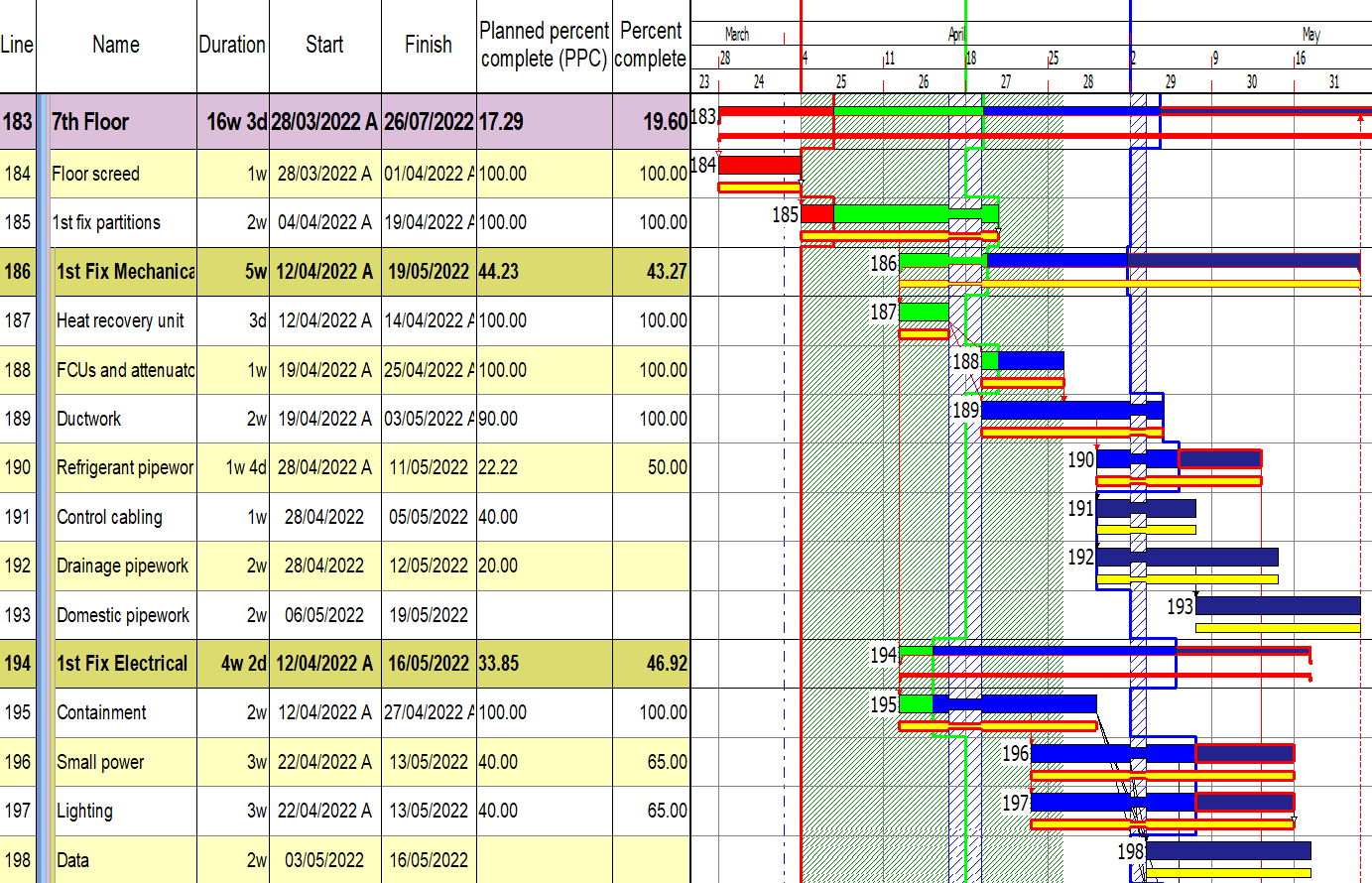Select the Data task bar labeled 198
The image size is (1372, 883).
[x=1228, y=850]
